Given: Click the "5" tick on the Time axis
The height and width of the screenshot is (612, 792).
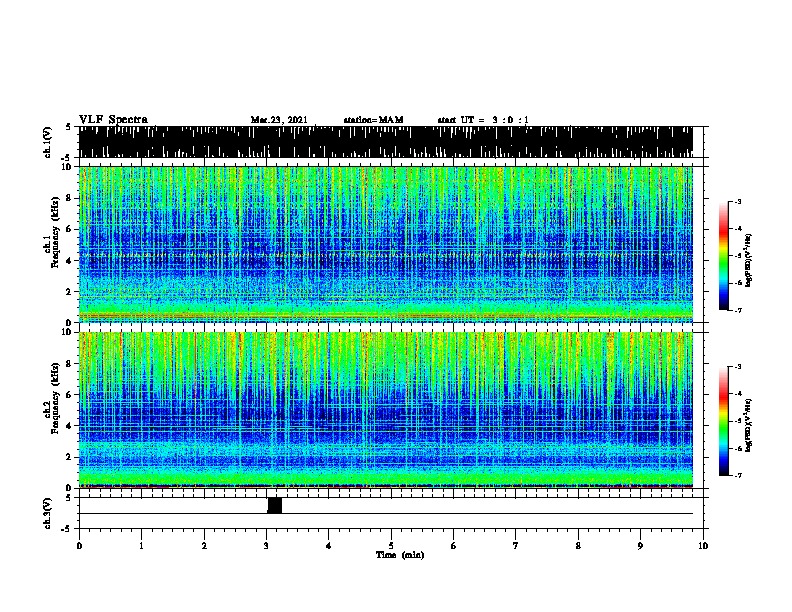Looking at the screenshot, I should tap(391, 546).
